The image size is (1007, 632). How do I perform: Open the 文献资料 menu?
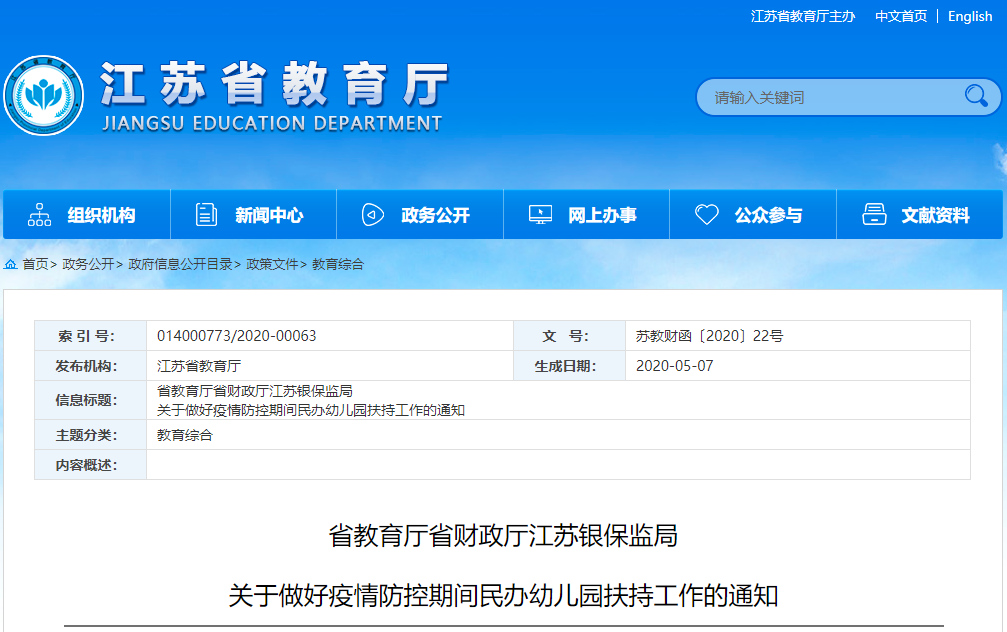[920, 215]
